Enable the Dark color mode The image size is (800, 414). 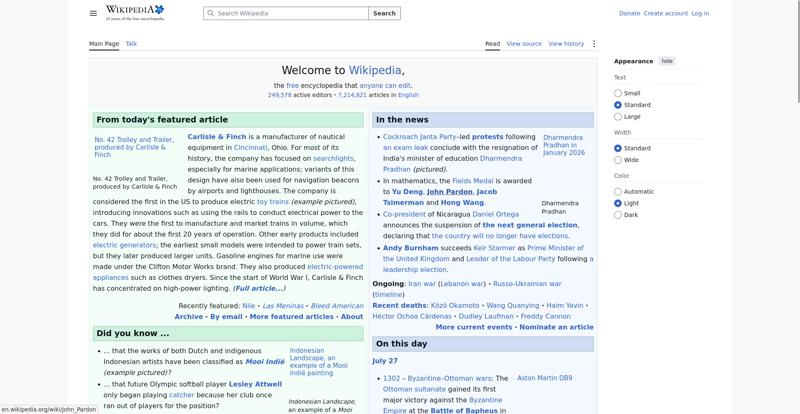click(618, 215)
